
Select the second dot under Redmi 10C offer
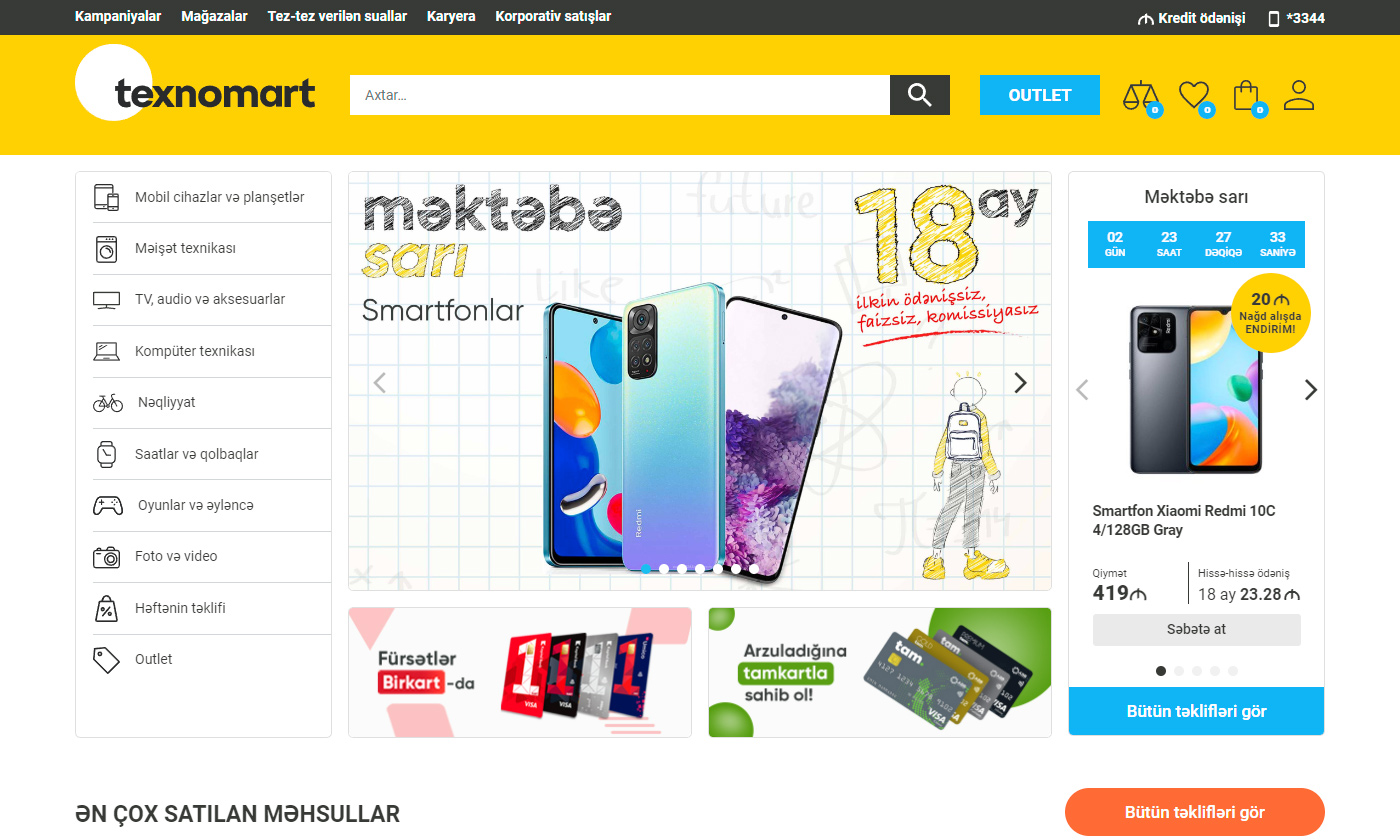pyautogui.click(x=1179, y=671)
